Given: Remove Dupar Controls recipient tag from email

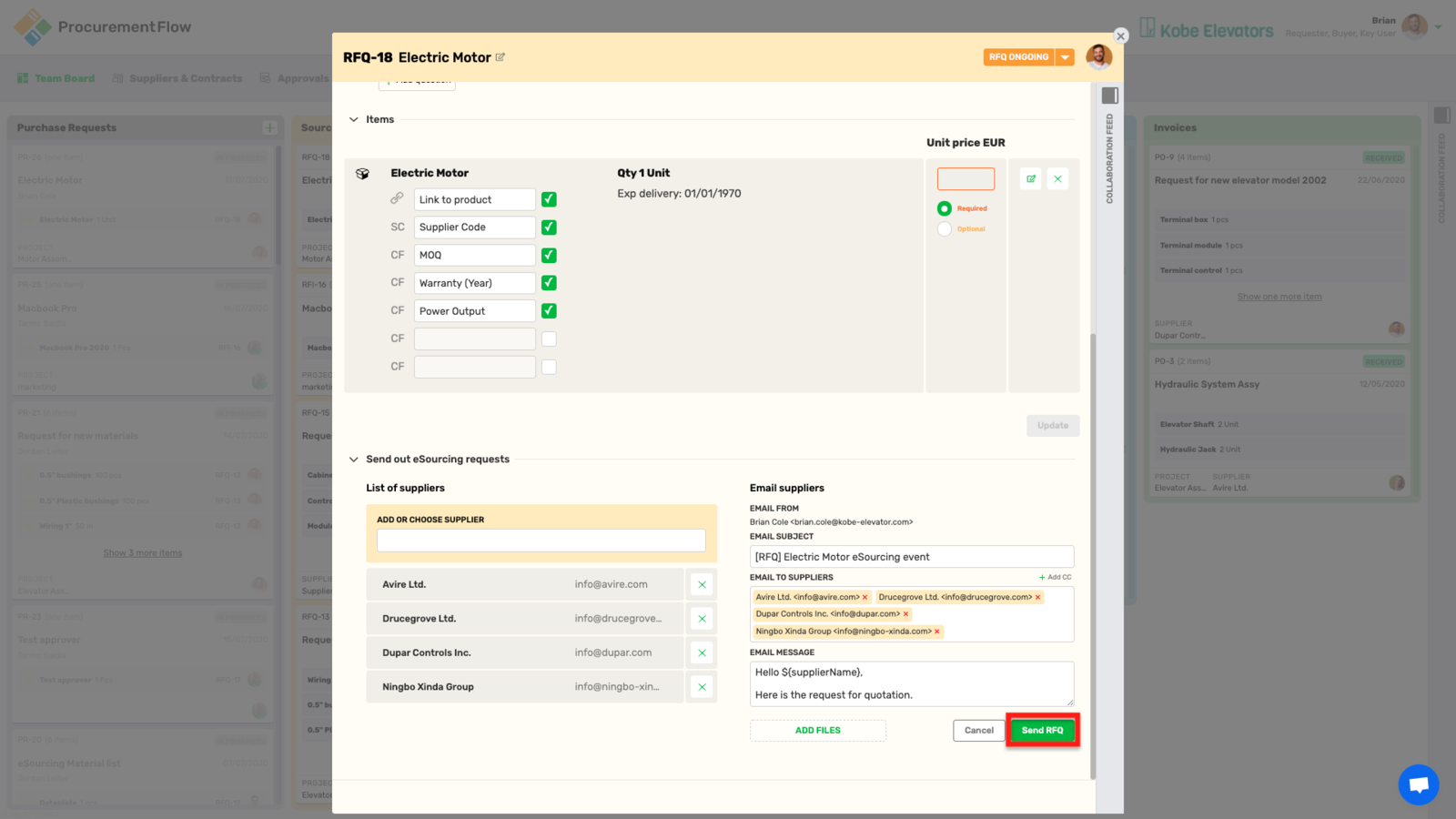Looking at the screenshot, I should (905, 614).
